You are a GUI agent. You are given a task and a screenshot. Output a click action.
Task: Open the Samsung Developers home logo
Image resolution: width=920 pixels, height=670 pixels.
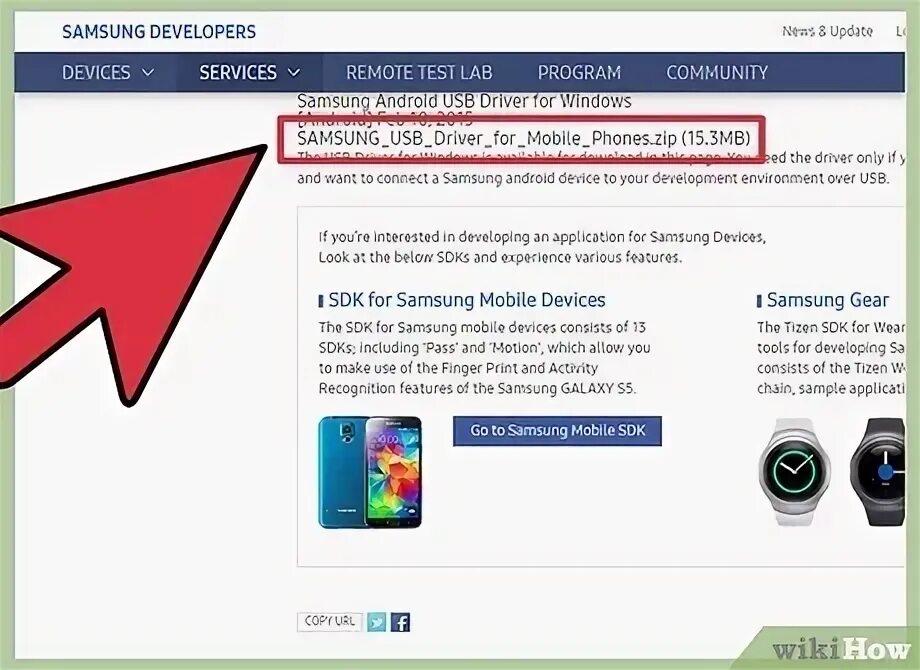pos(159,32)
